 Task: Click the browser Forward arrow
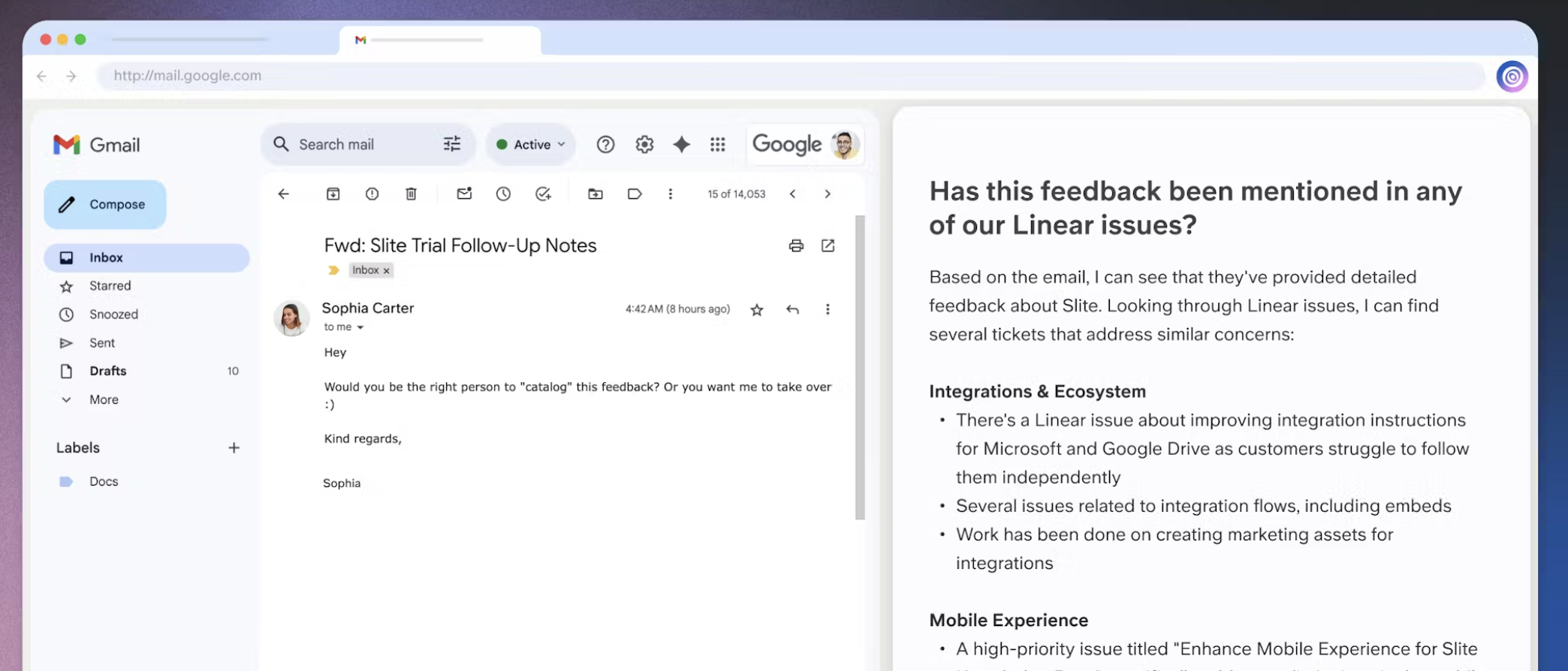[x=71, y=76]
